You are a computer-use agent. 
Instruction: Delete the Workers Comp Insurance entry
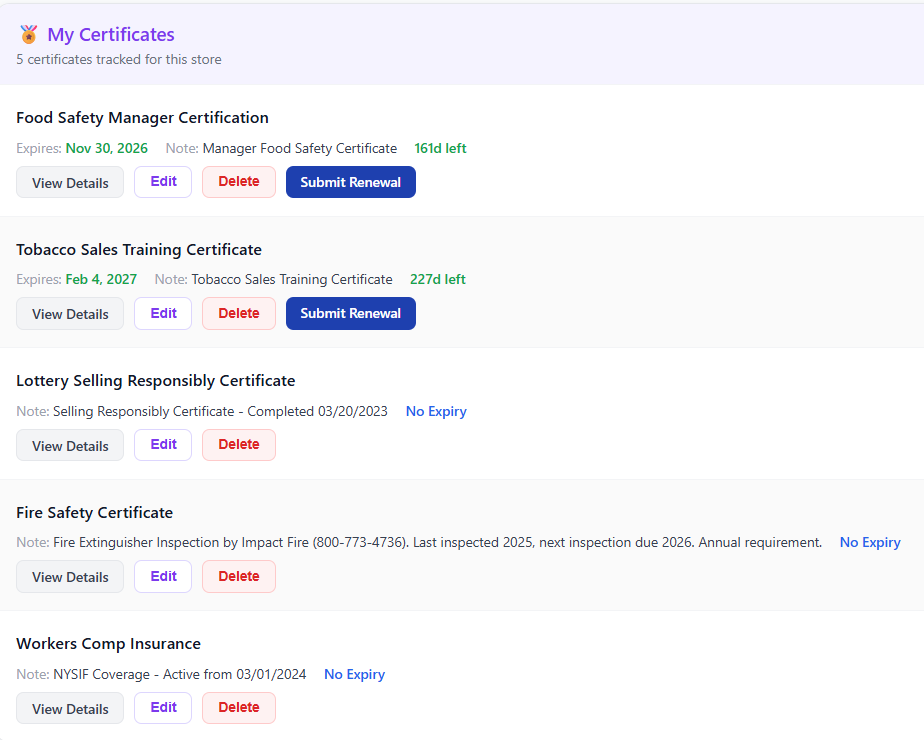coord(239,708)
